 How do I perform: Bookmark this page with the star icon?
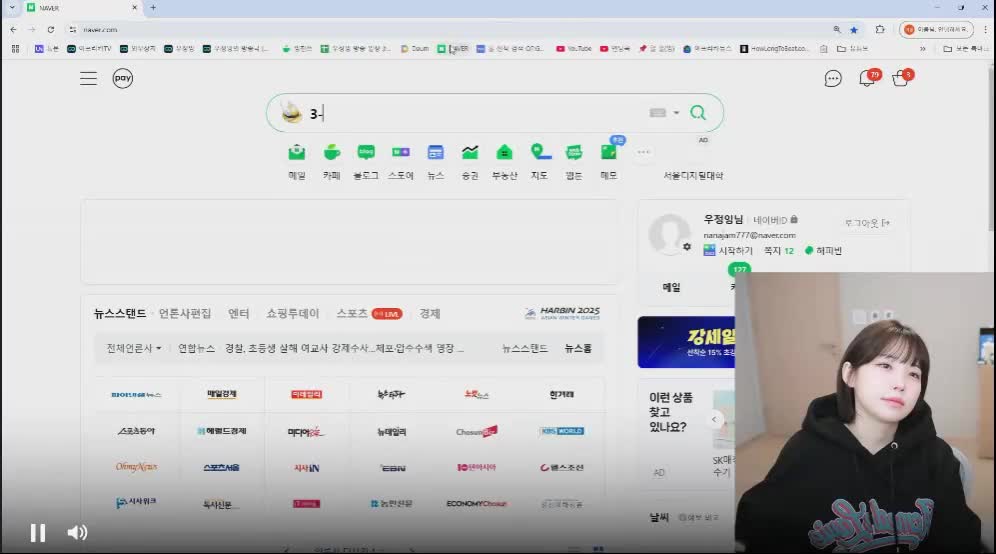tap(854, 30)
